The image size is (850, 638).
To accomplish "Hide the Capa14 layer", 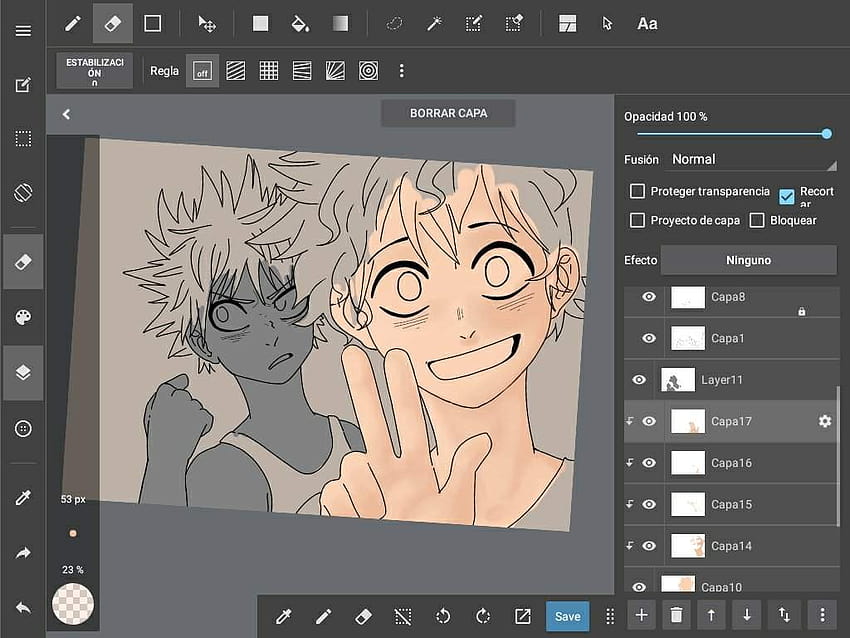I will [648, 546].
